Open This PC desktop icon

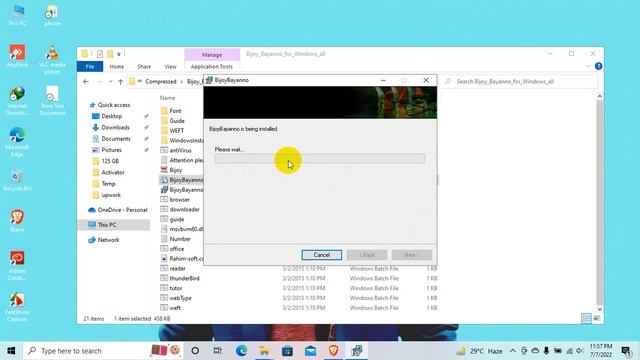click(17, 16)
